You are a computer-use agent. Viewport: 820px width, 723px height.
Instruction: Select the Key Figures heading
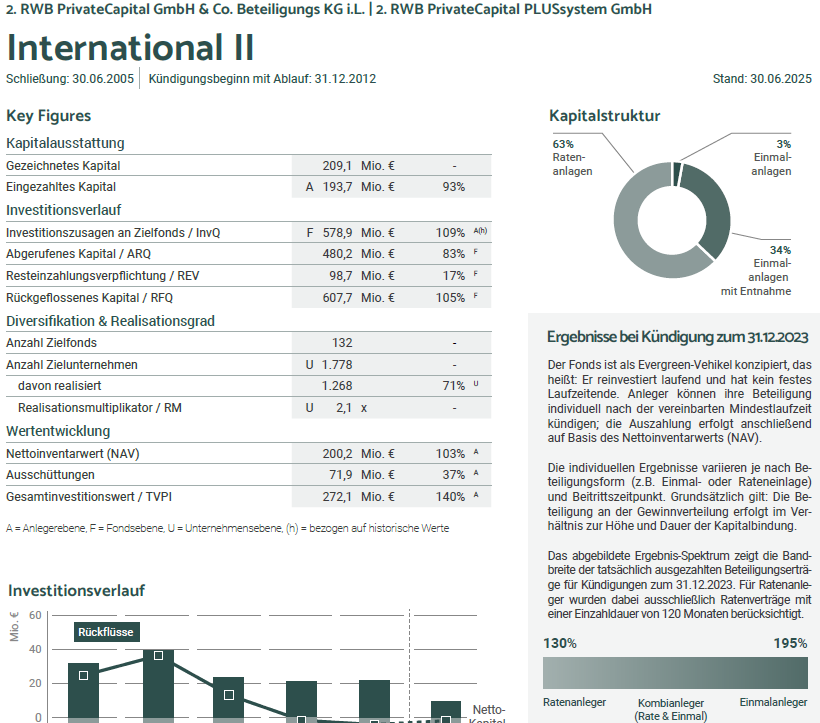pos(48,116)
